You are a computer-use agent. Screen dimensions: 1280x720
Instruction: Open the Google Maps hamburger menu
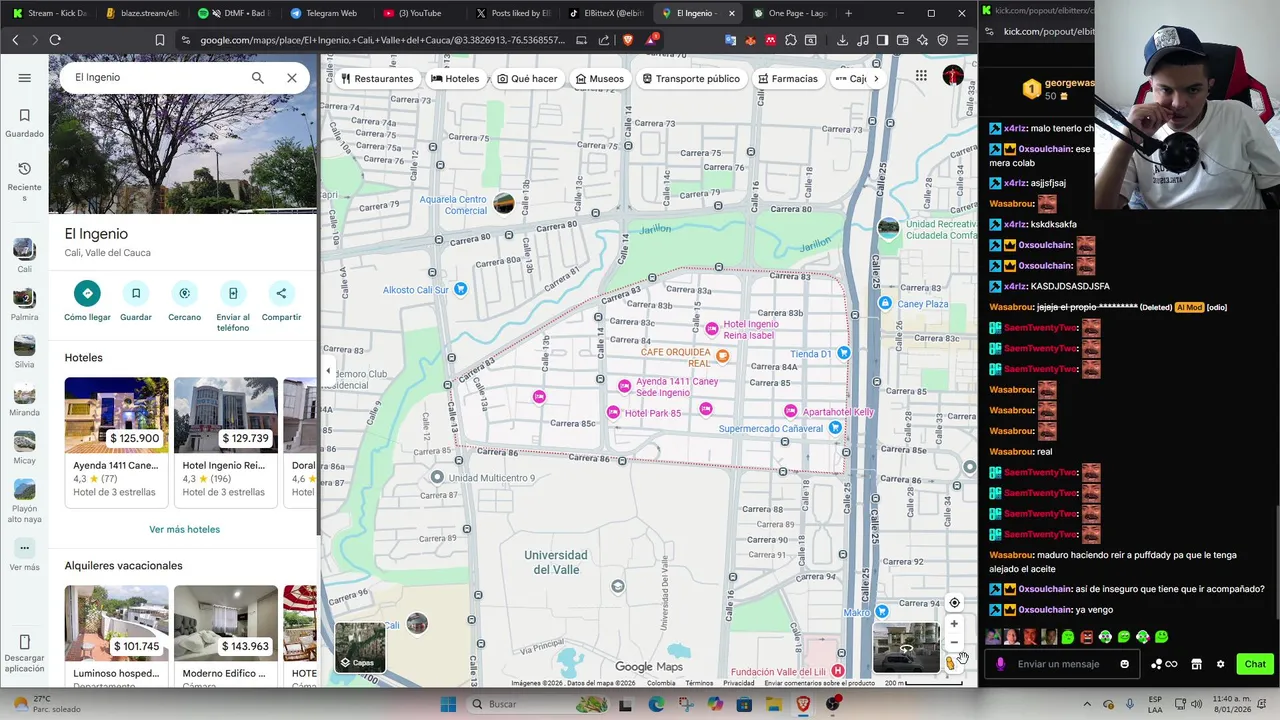coord(24,77)
